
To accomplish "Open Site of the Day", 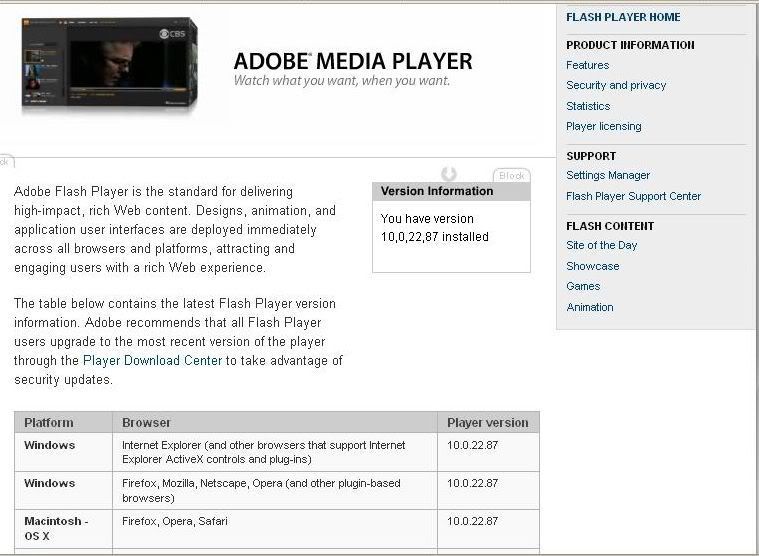I will 601,245.
